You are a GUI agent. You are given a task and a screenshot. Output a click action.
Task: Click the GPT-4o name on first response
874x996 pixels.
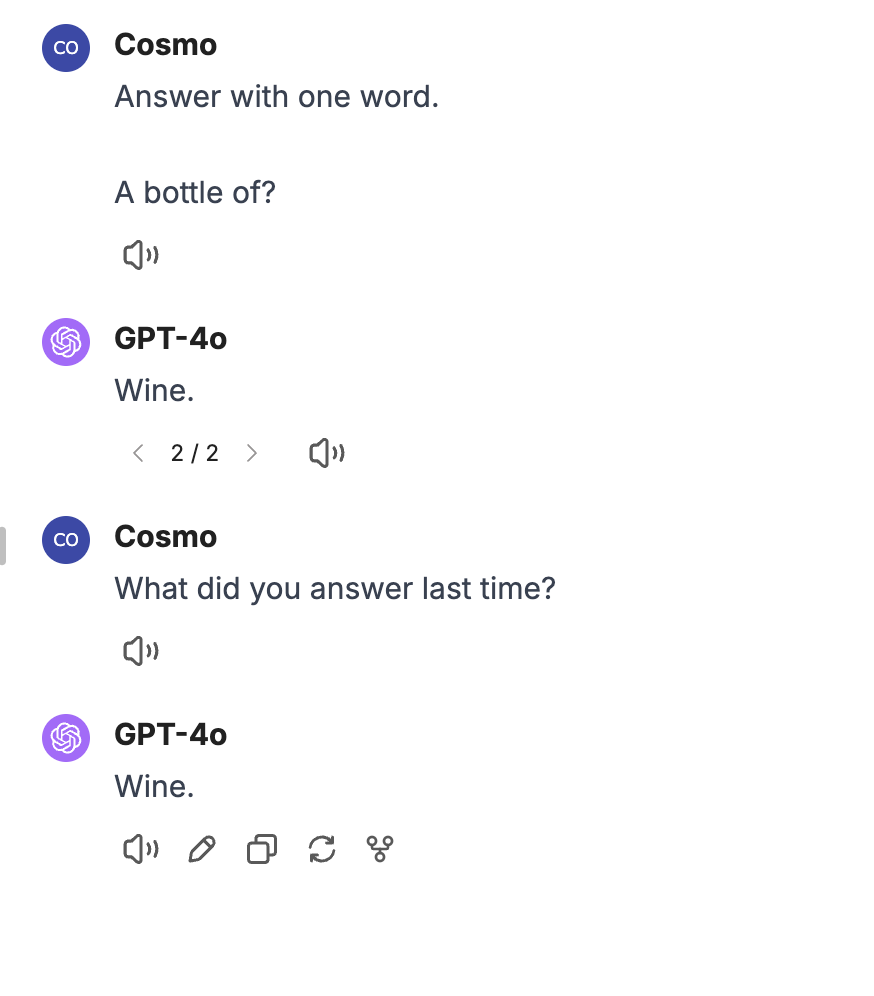point(171,339)
